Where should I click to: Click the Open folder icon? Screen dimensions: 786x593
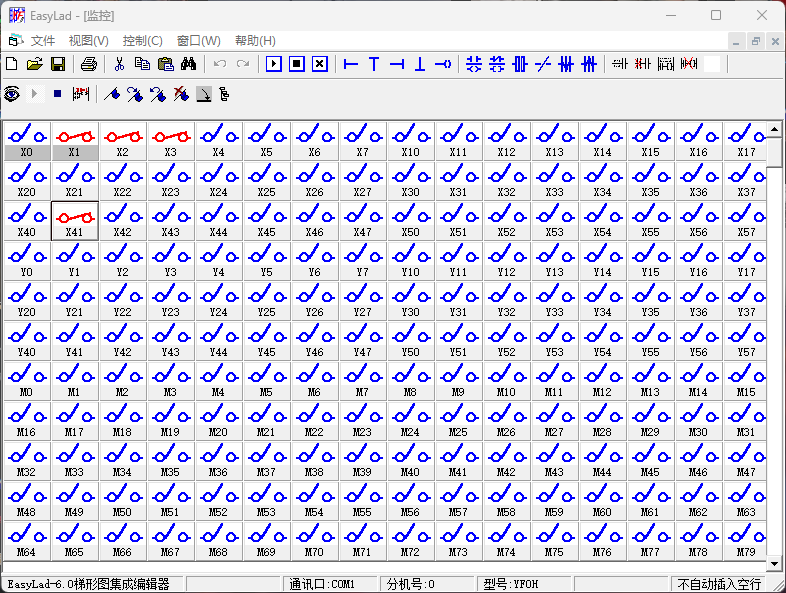pos(35,64)
